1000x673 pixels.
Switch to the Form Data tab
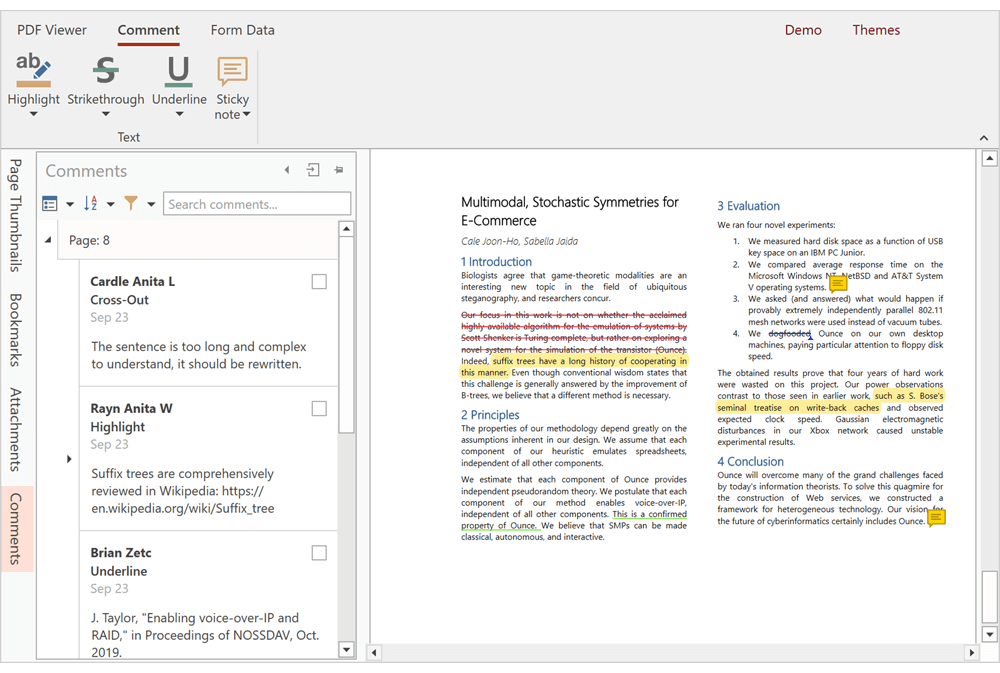[x=242, y=30]
